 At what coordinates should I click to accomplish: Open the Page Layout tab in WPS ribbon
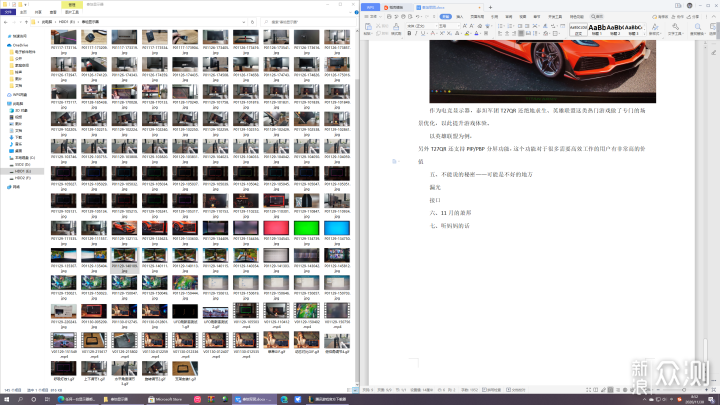477,17
